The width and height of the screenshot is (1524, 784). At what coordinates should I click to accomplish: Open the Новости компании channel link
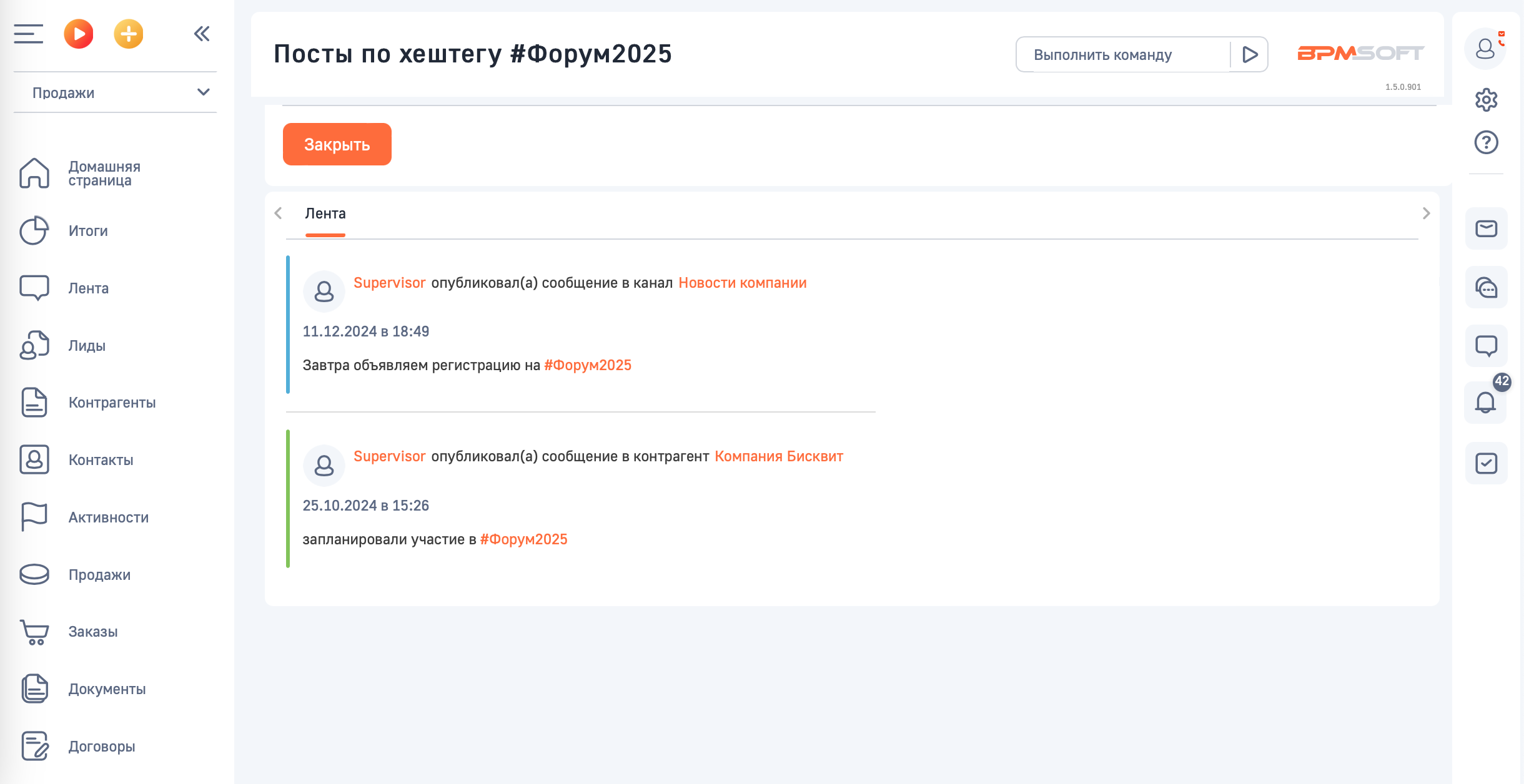coord(743,283)
